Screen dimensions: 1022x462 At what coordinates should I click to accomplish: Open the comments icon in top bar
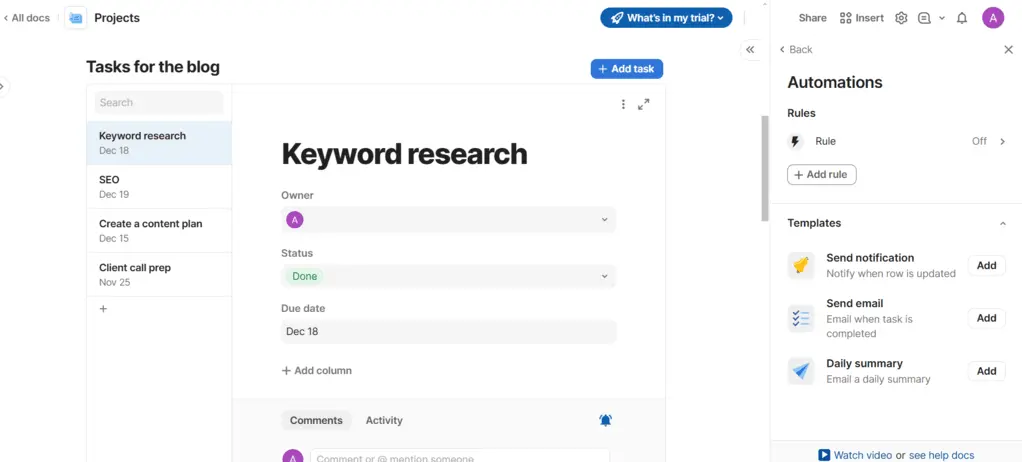coord(924,18)
